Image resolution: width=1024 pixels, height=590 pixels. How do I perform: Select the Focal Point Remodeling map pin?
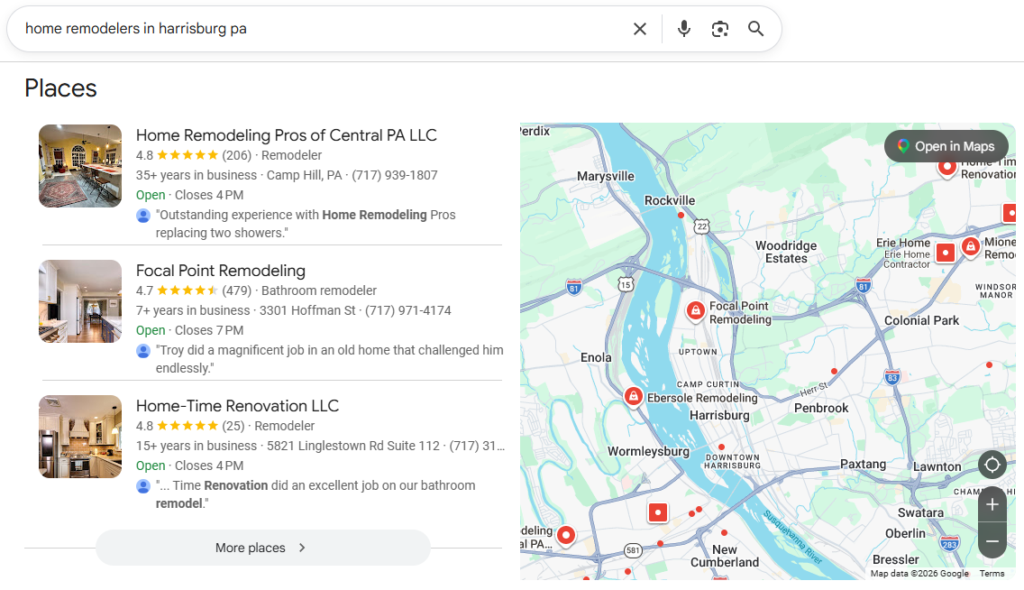point(695,311)
